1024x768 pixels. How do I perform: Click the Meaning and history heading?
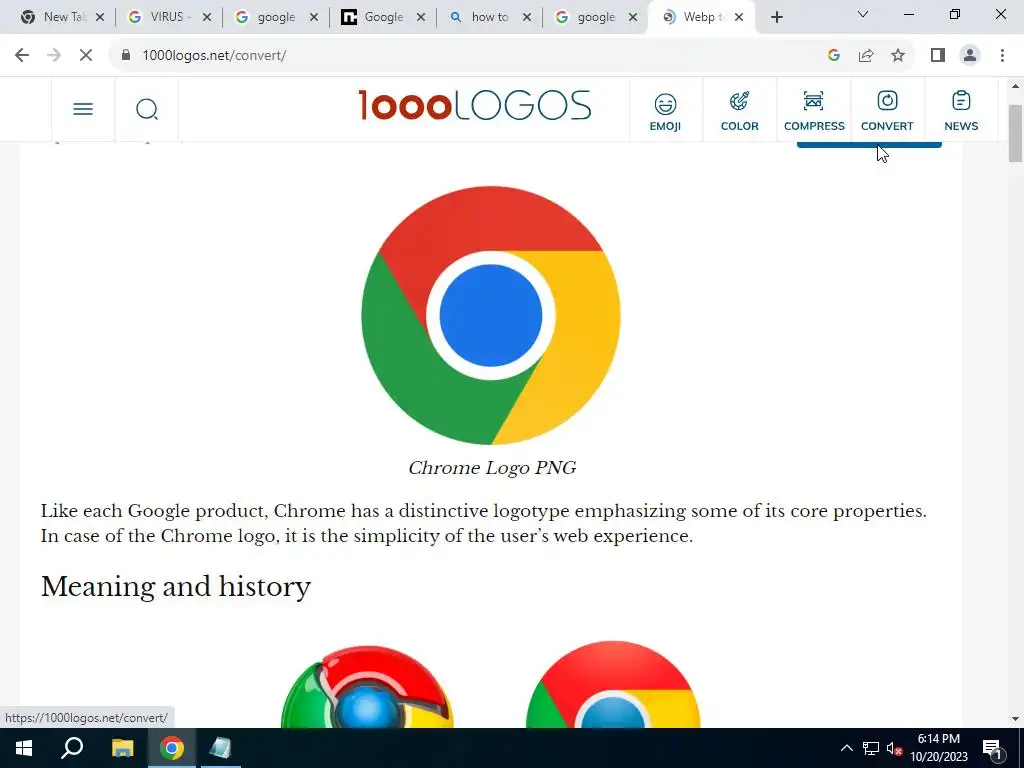pos(176,586)
